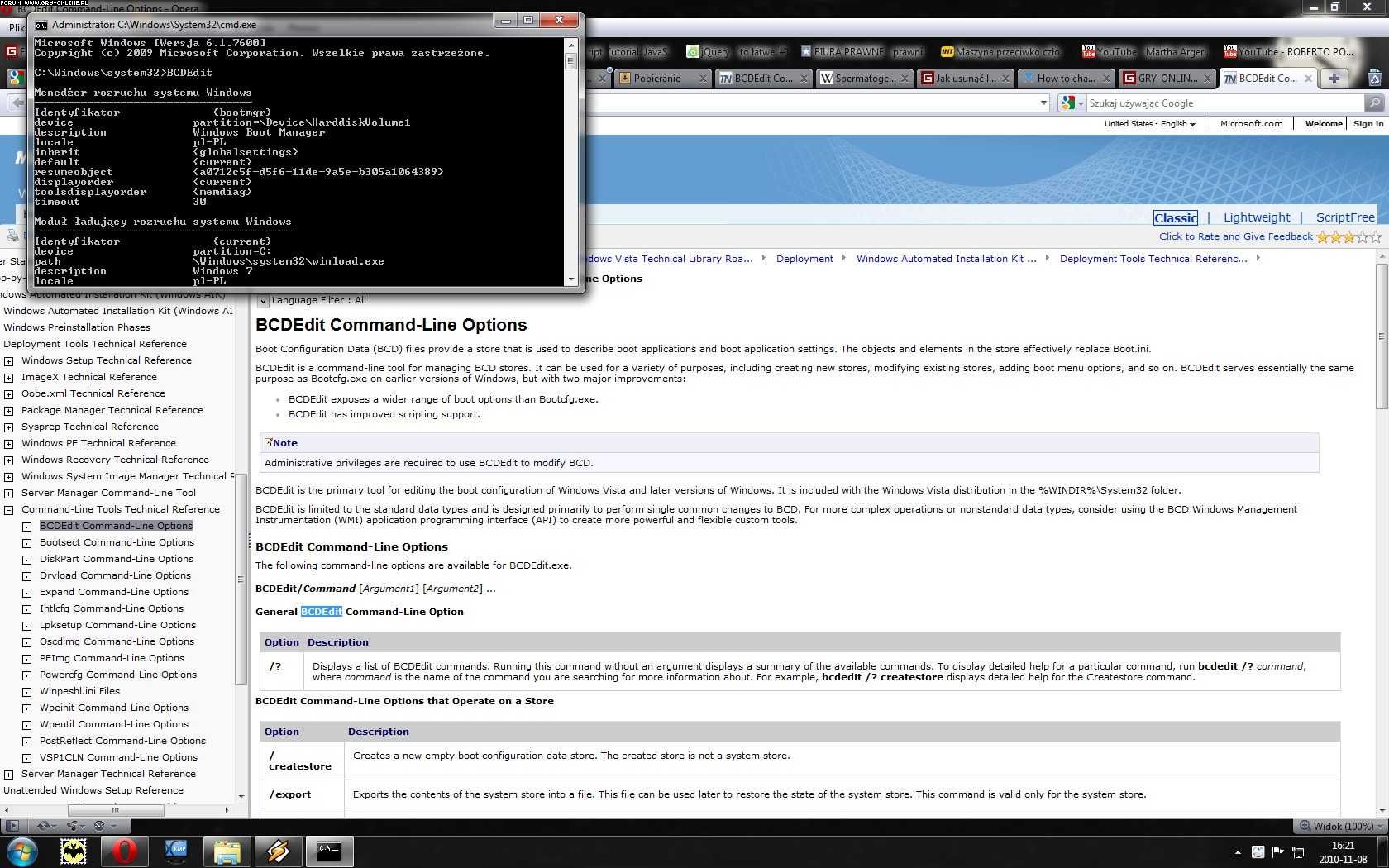Switch to the first BCDEdit Co... tab
This screenshot has height=868, width=1389.
point(763,79)
